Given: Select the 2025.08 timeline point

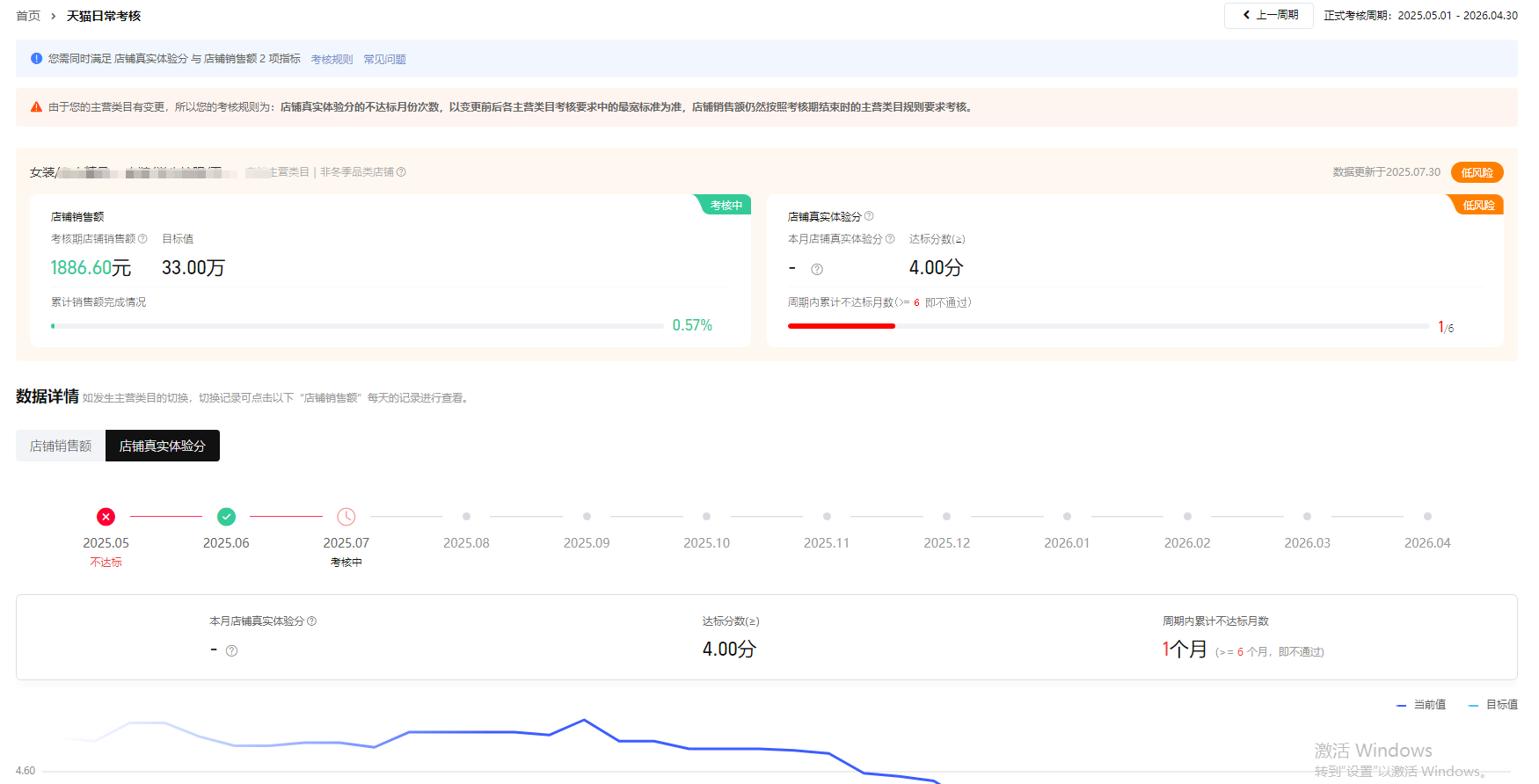Looking at the screenshot, I should point(466,517).
